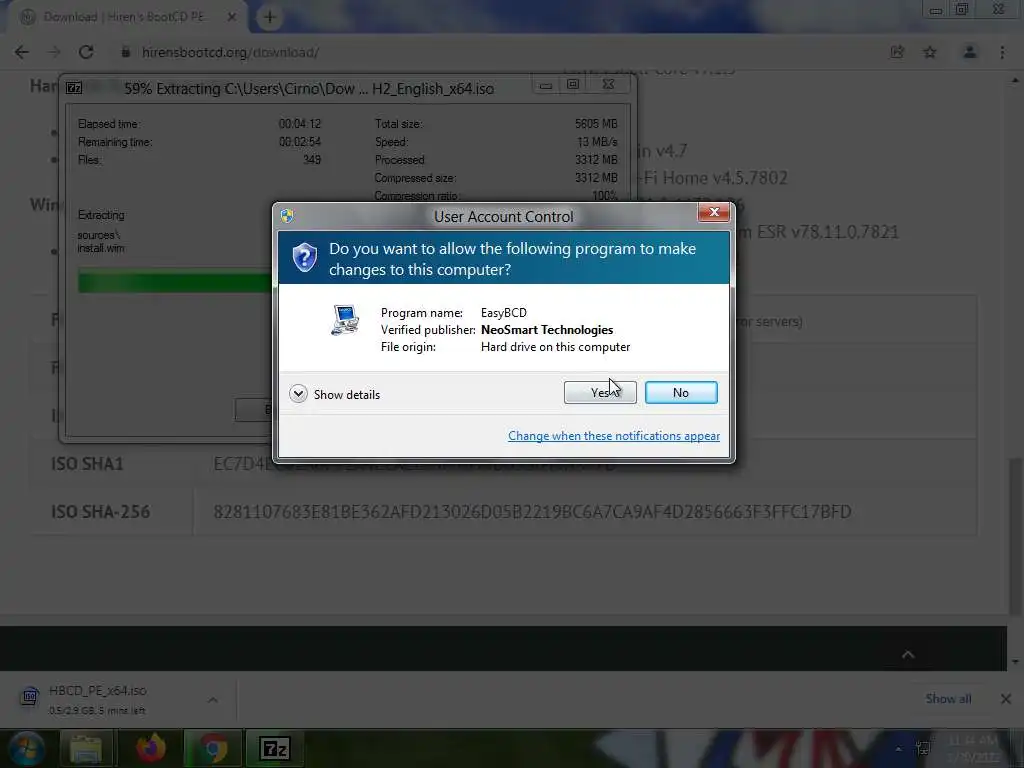
Task: Maximize the 7-Zip extracting window
Action: point(573,85)
